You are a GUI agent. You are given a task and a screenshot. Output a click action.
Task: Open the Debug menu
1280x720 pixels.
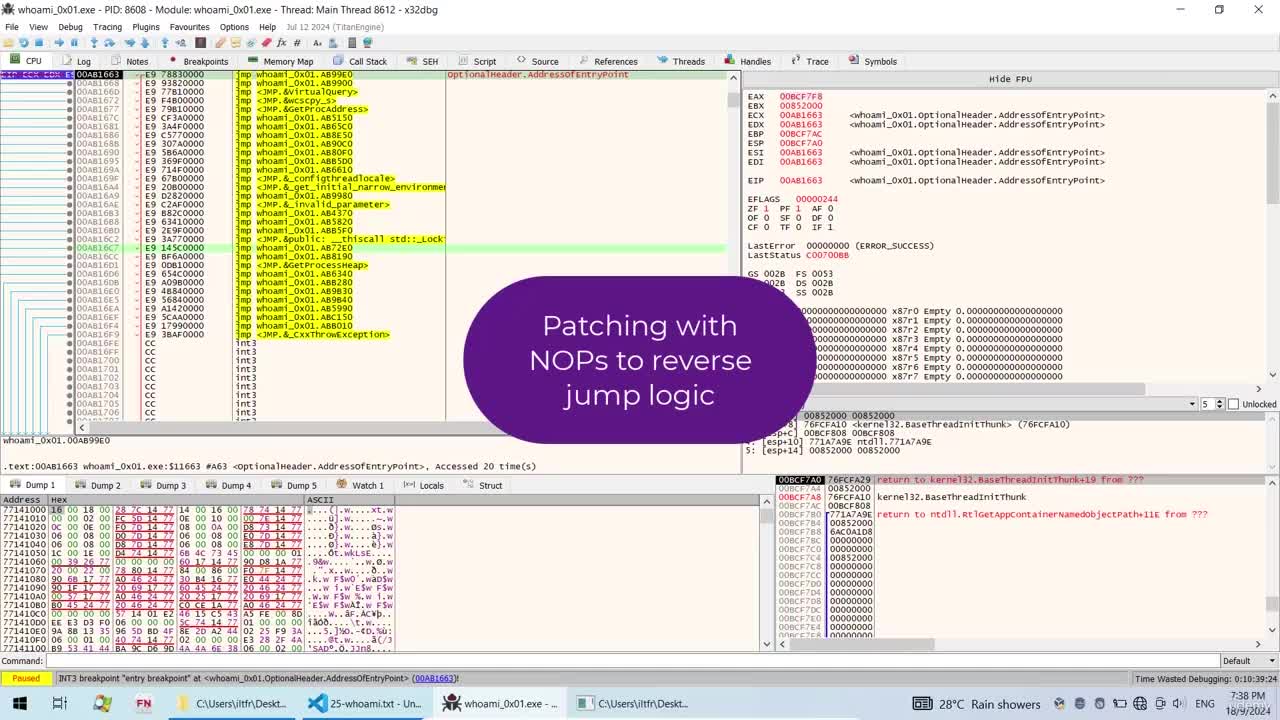pyautogui.click(x=70, y=27)
